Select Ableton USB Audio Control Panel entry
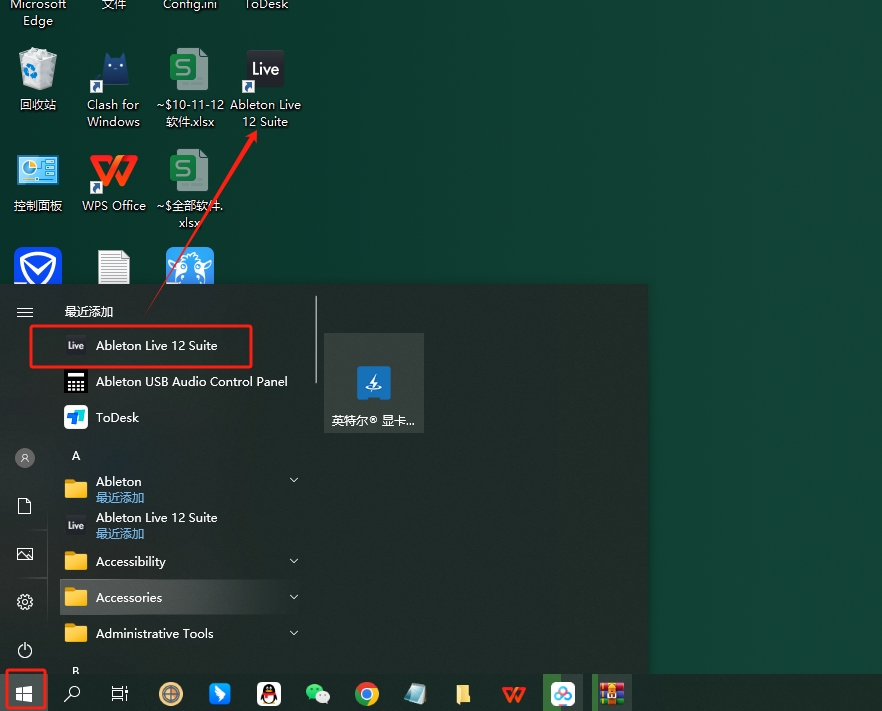The width and height of the screenshot is (882, 711). click(x=191, y=381)
